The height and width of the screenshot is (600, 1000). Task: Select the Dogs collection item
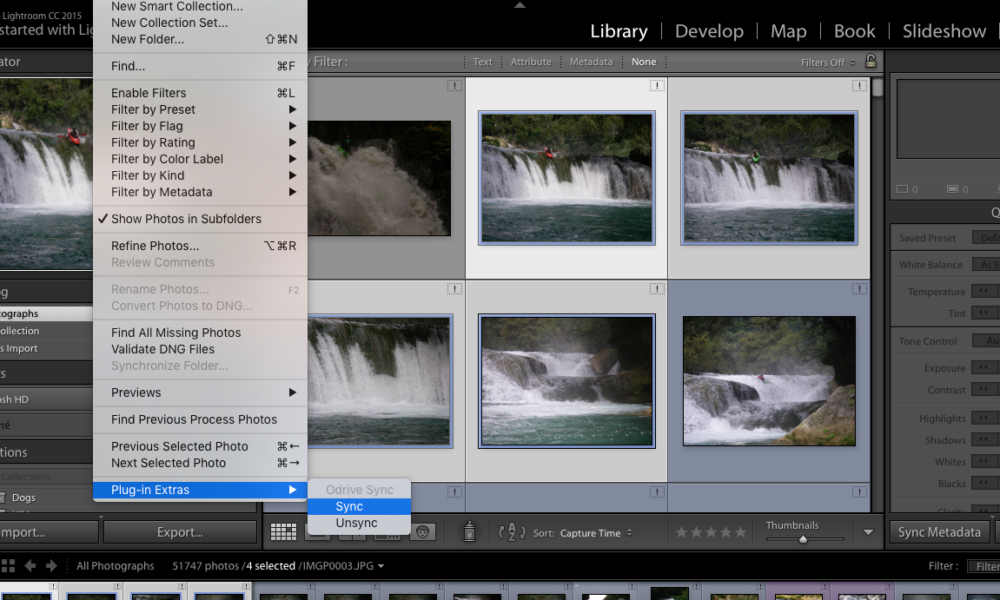[24, 497]
